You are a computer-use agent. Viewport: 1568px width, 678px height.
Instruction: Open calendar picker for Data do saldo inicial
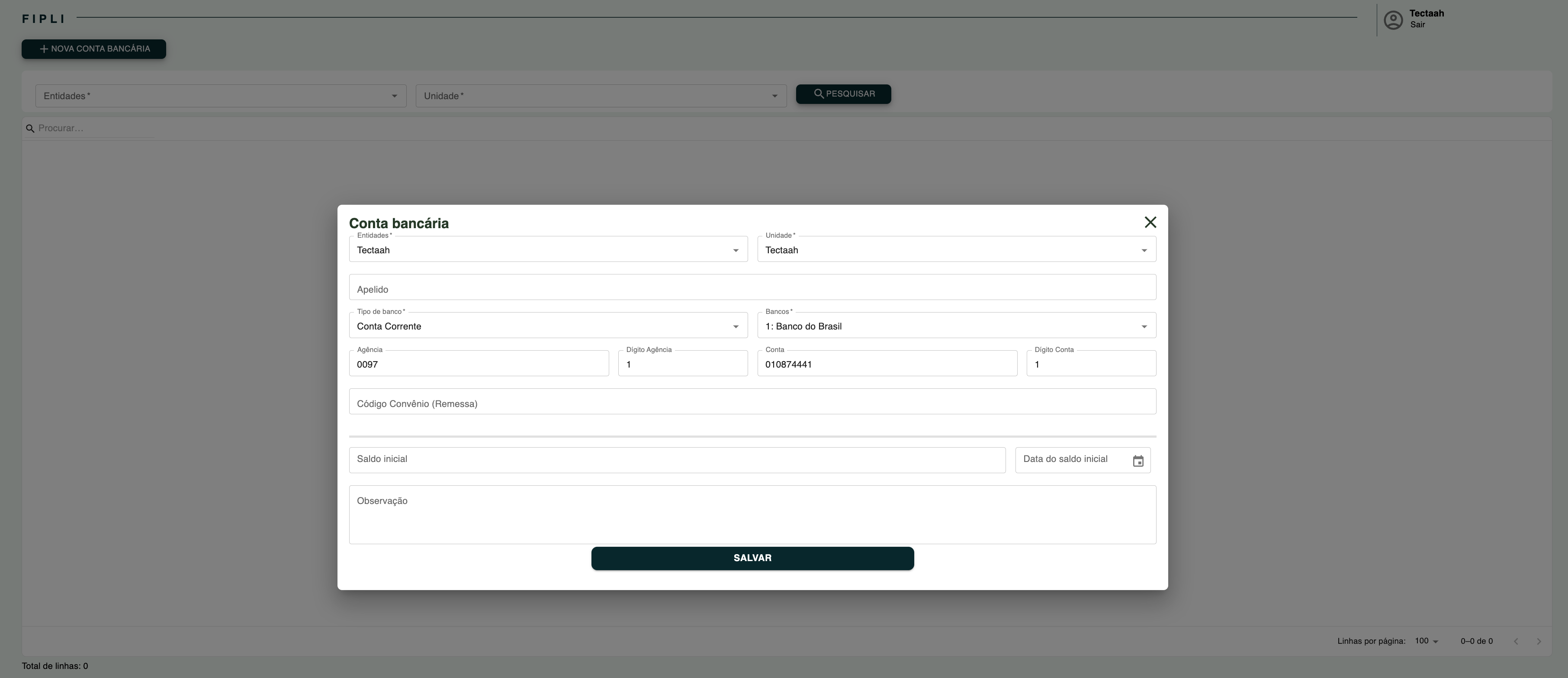click(1137, 461)
